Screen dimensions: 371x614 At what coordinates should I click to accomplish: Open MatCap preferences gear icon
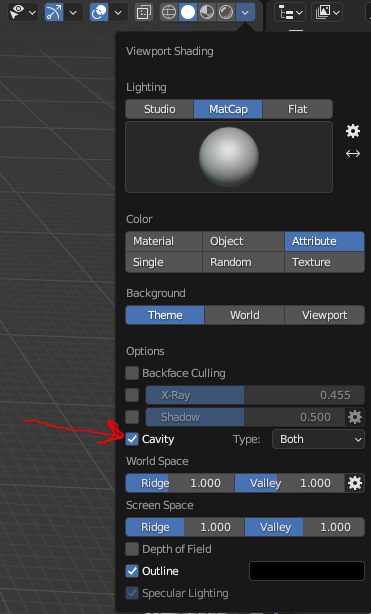(x=353, y=131)
